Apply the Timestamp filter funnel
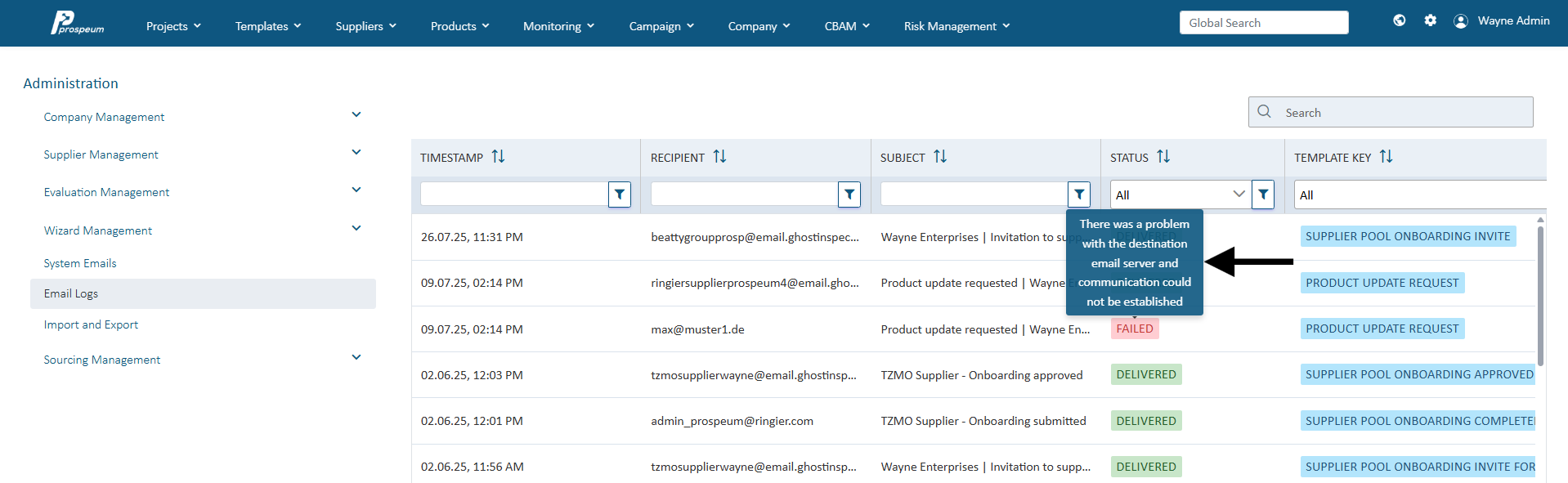This screenshot has height=483, width=1568. [x=620, y=195]
